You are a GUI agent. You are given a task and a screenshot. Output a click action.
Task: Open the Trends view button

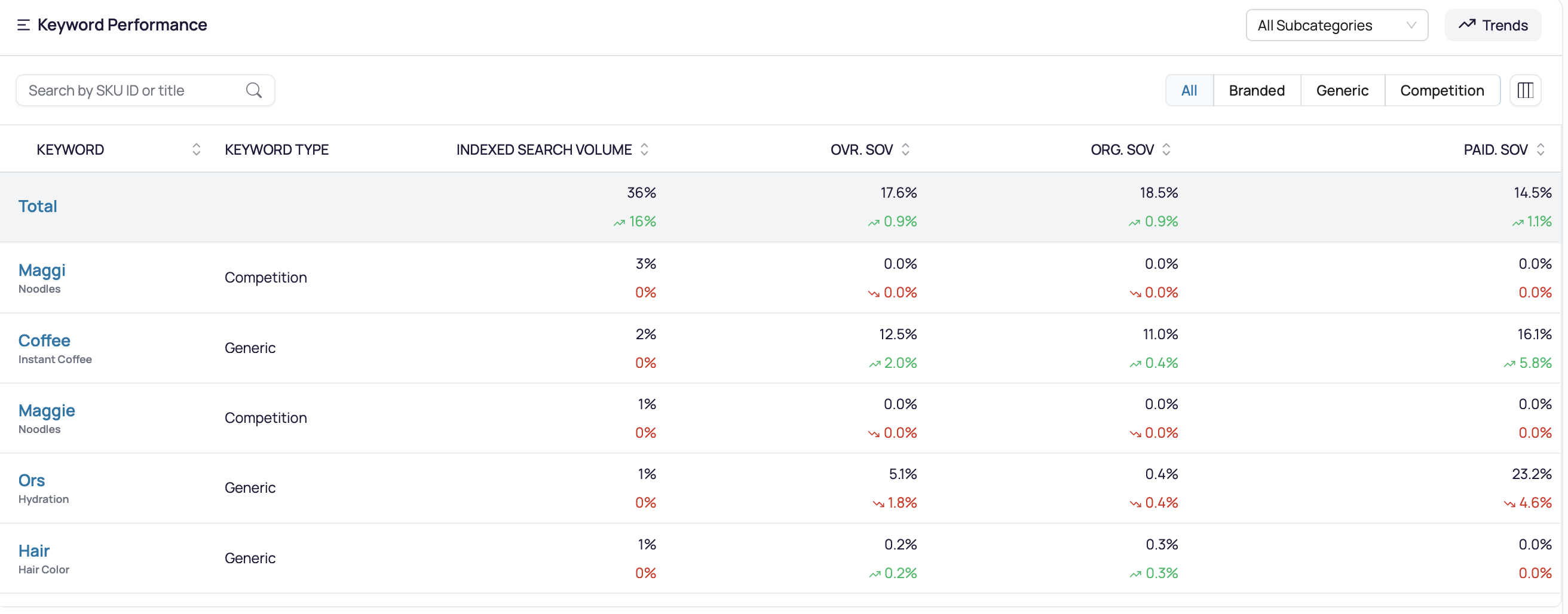(1493, 26)
